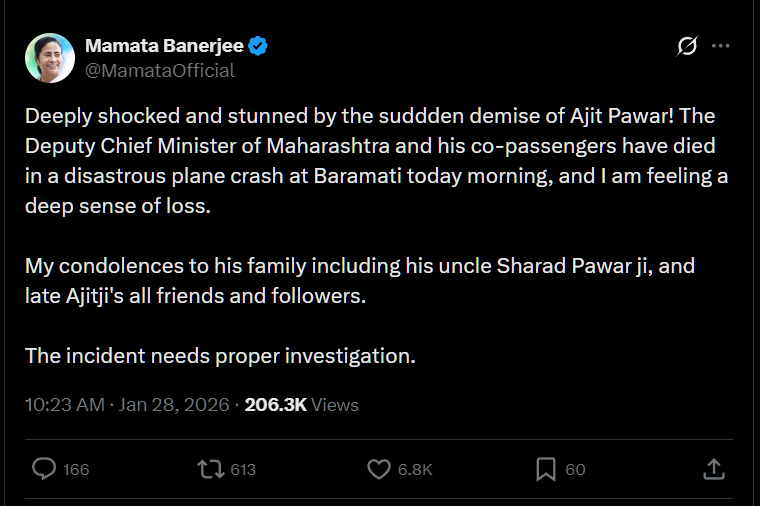Click the reply speech bubble icon
Viewport: 760px width, 506px height.
[44, 469]
